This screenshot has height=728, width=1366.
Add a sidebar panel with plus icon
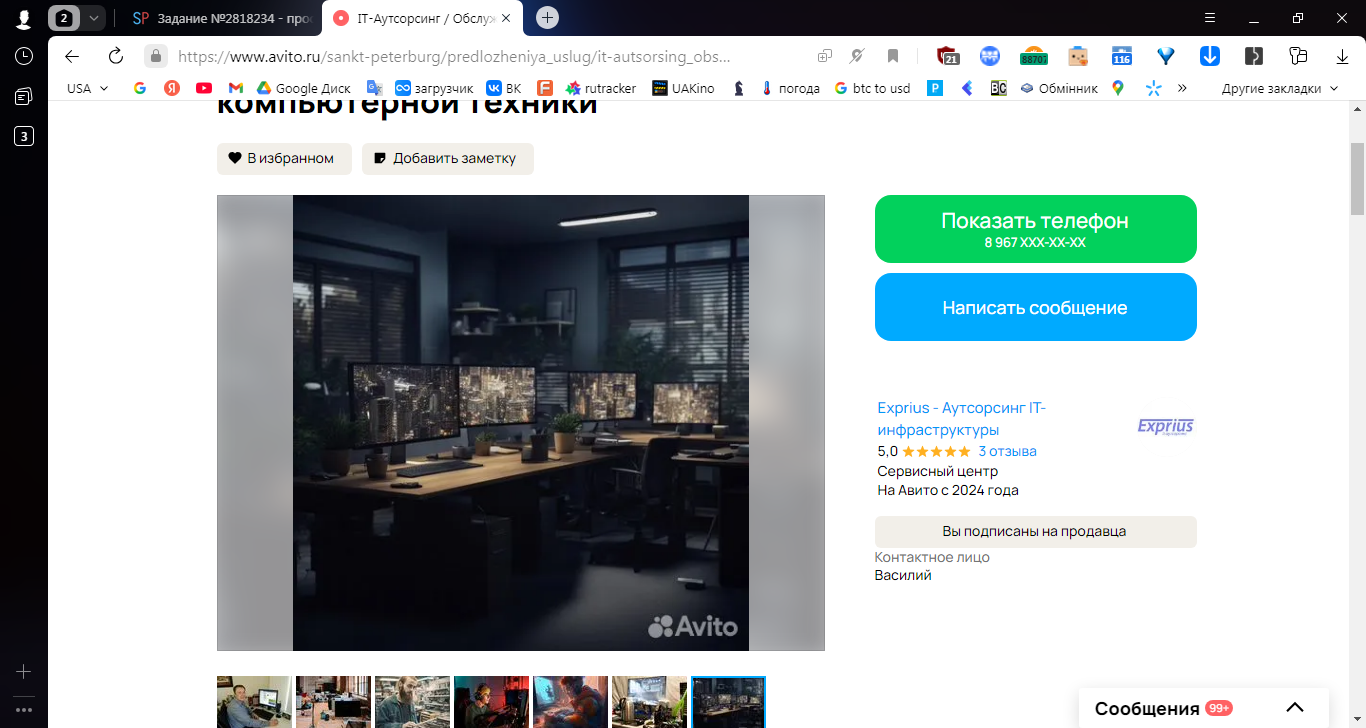click(x=24, y=671)
